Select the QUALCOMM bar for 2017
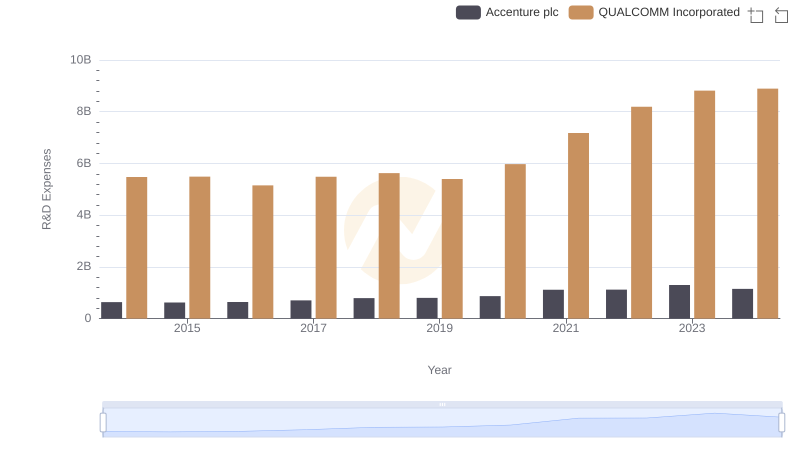Image resolution: width=800 pixels, height=461 pixels. tap(326, 248)
